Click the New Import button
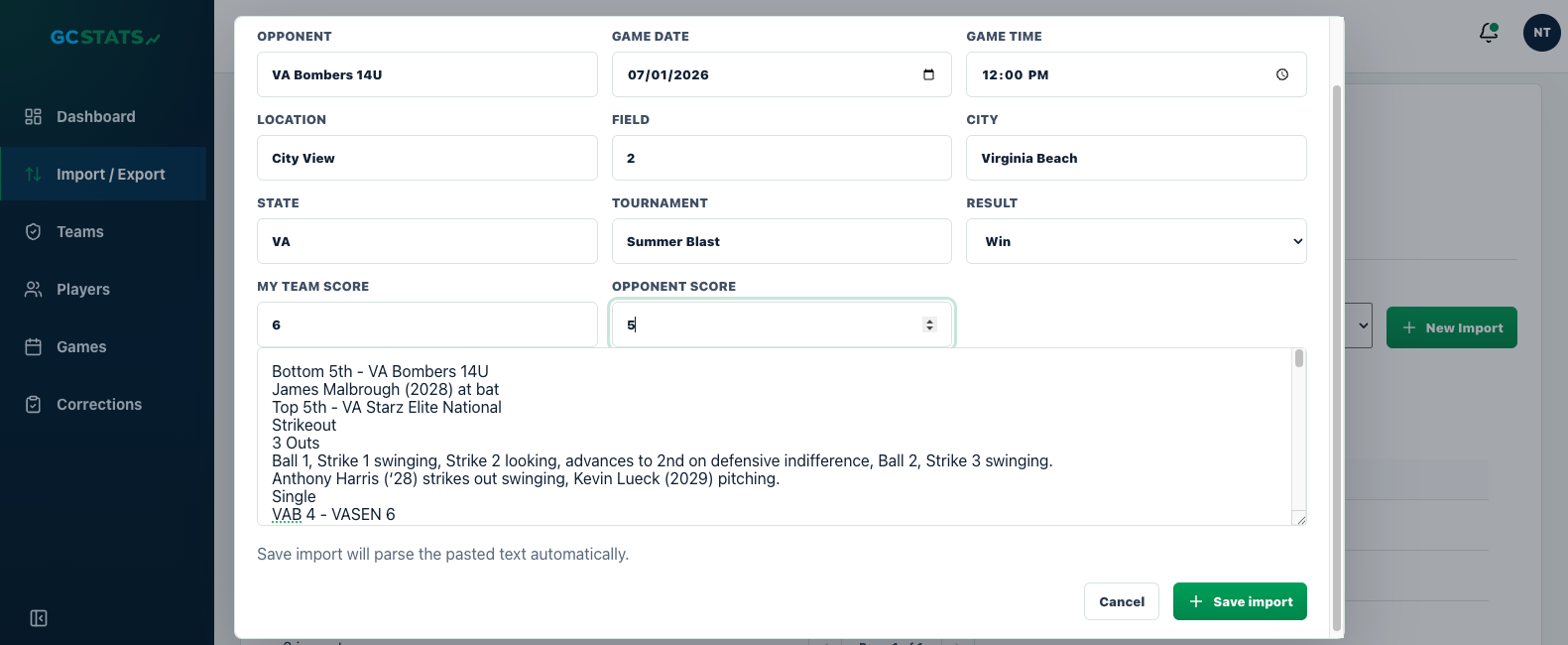The height and width of the screenshot is (645, 1568). pos(1452,327)
